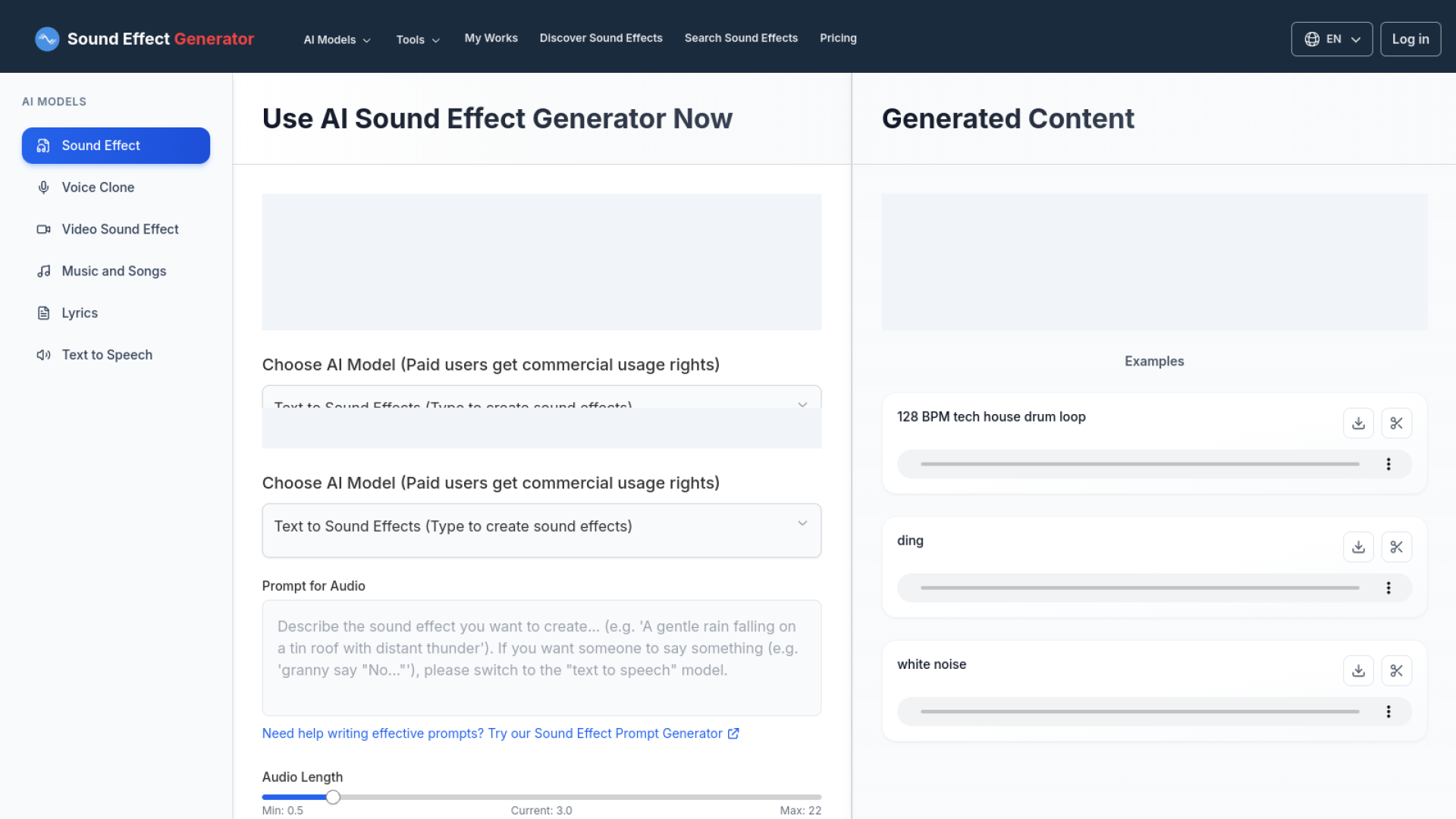The image size is (1456, 819).
Task: Download the white noise example
Action: (1358, 670)
